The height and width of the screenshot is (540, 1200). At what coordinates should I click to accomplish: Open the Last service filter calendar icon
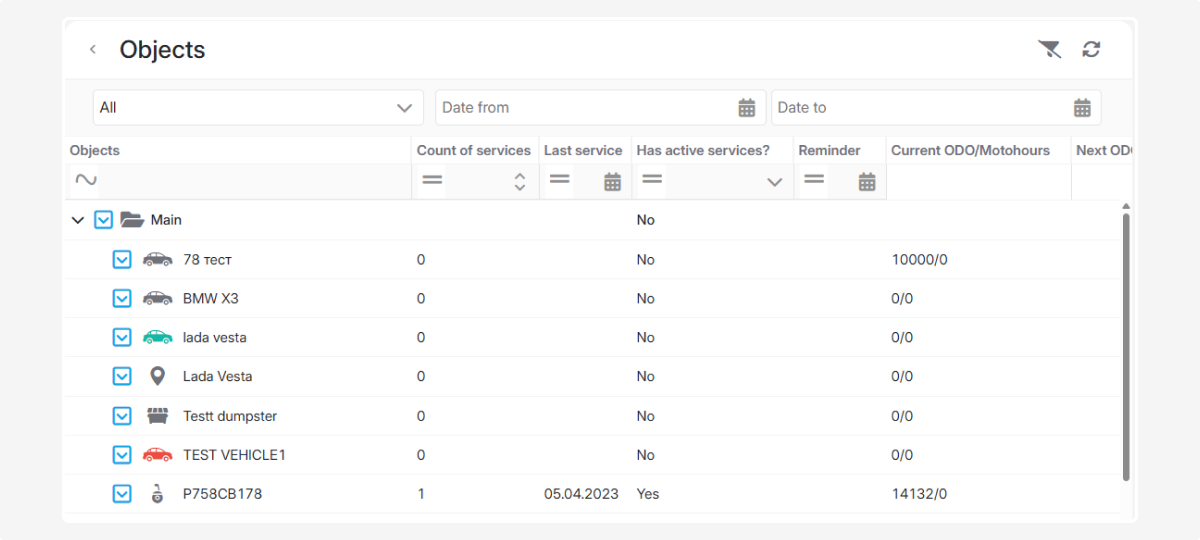pos(613,181)
